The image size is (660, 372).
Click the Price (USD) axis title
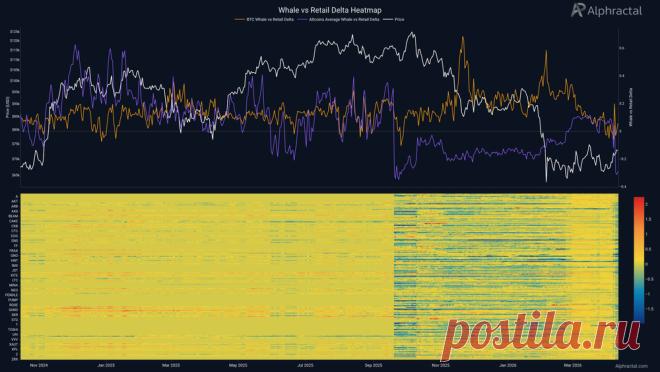(7, 107)
